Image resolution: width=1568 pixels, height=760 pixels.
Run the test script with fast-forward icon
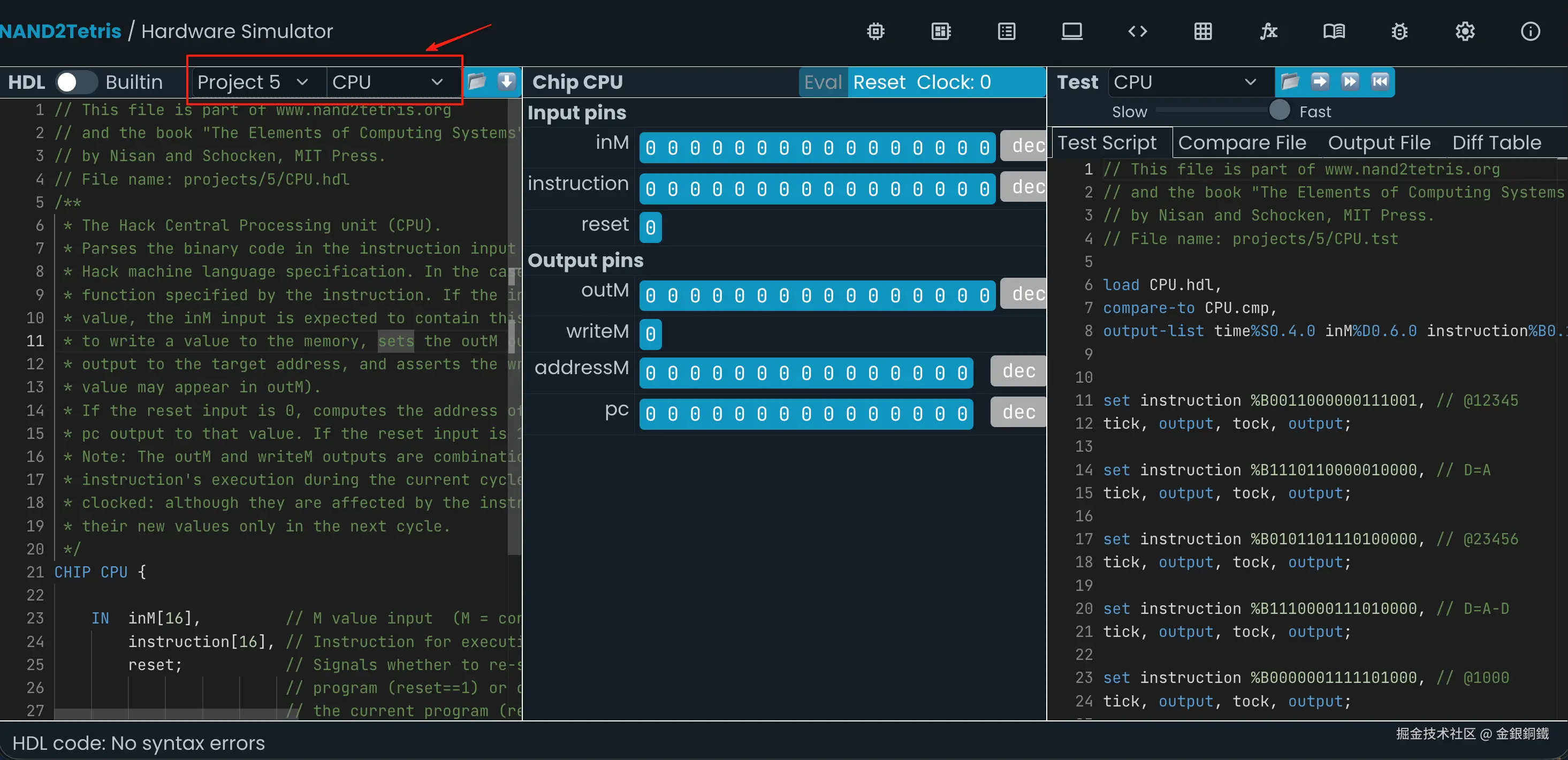point(1350,81)
